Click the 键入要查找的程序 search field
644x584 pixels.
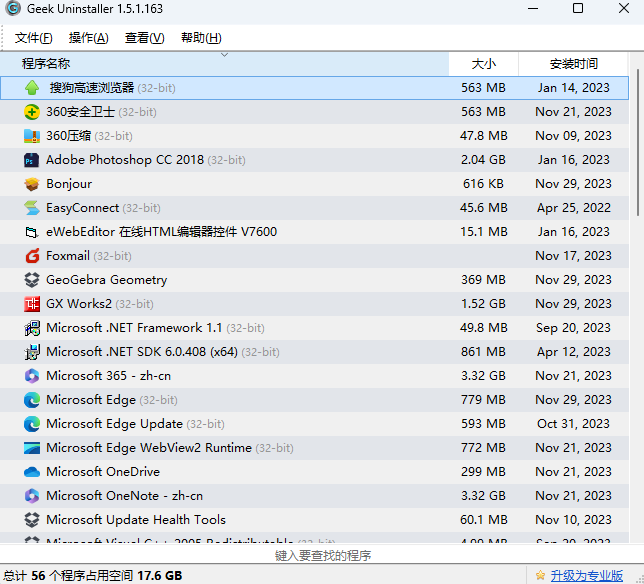point(322,555)
